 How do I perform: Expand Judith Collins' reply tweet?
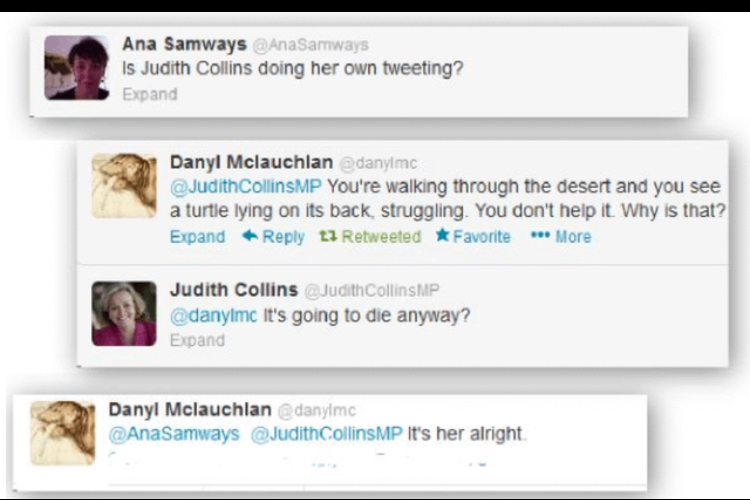coord(197,340)
